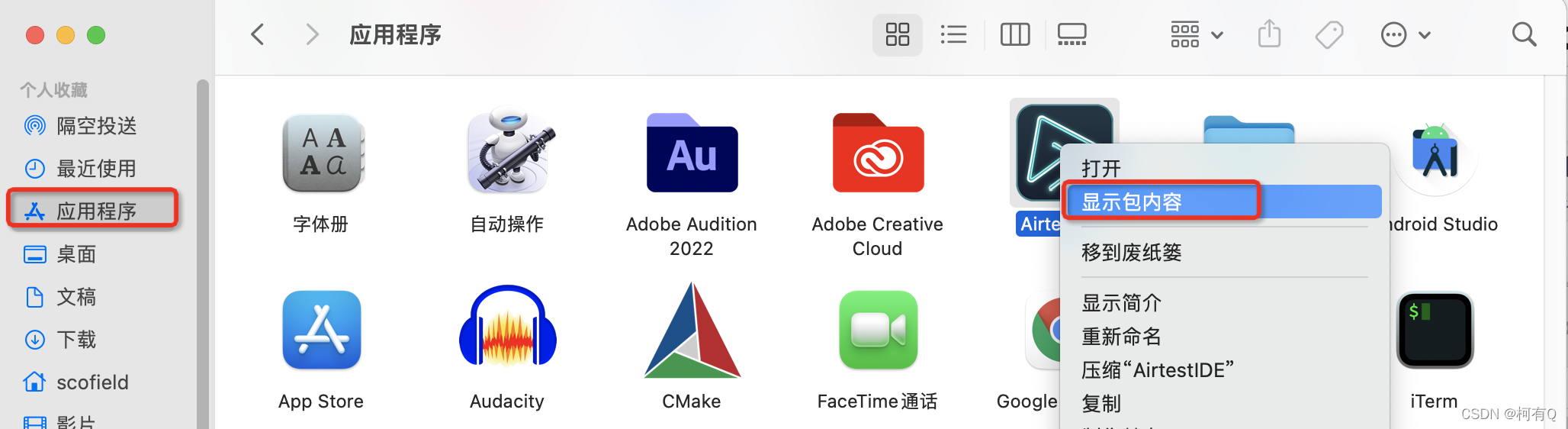Select the App Store app icon
Screen dimensions: 1568x429
(322, 330)
